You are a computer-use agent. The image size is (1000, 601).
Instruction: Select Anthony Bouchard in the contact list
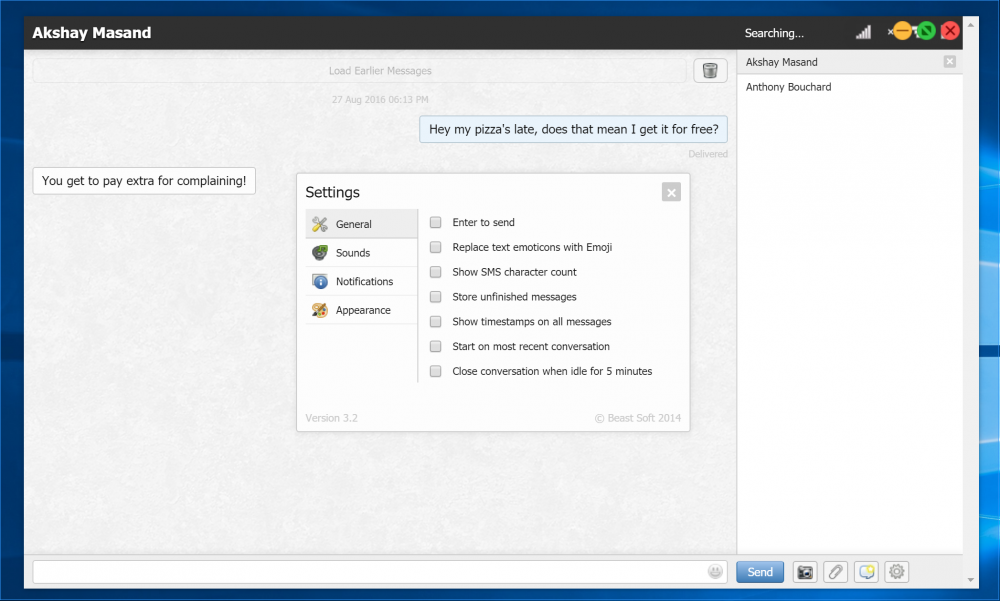(788, 87)
